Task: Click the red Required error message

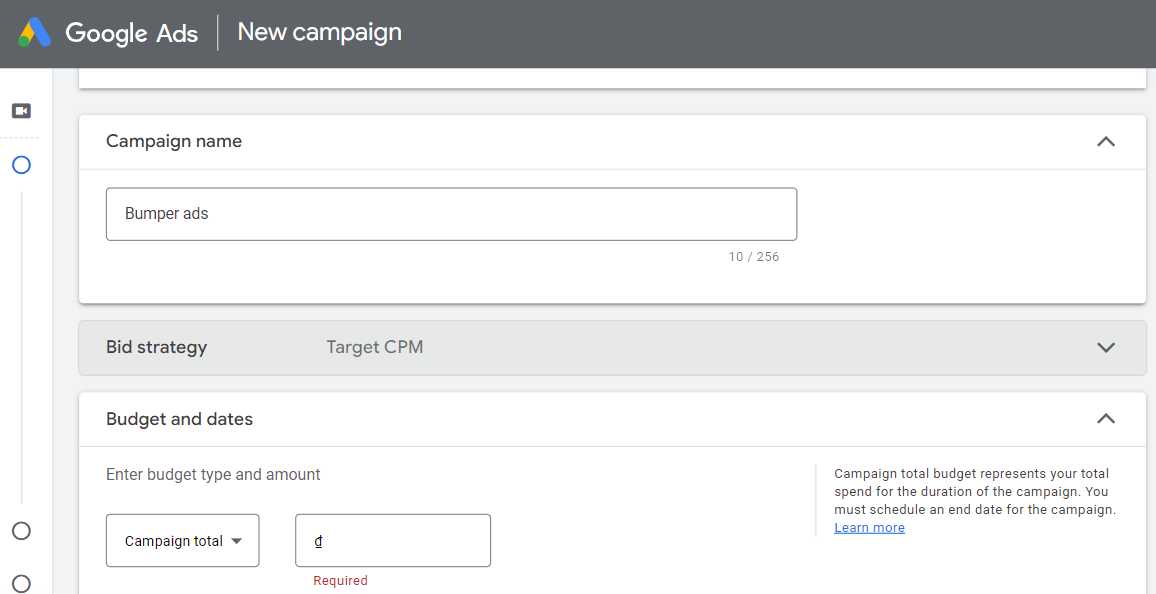Action: click(x=340, y=581)
